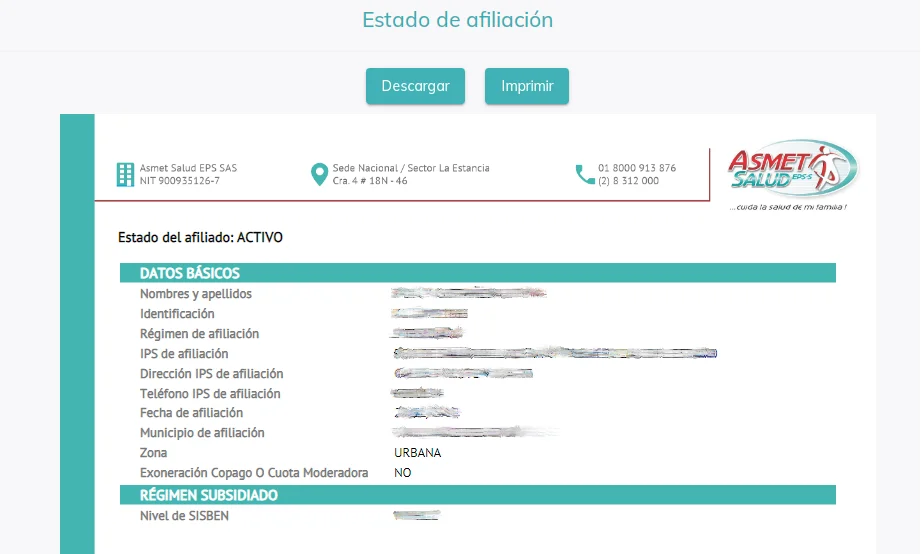Click the 'DATOS BÁSICOS' section header
Image resolution: width=921 pixels, height=554 pixels.
[x=478, y=273]
